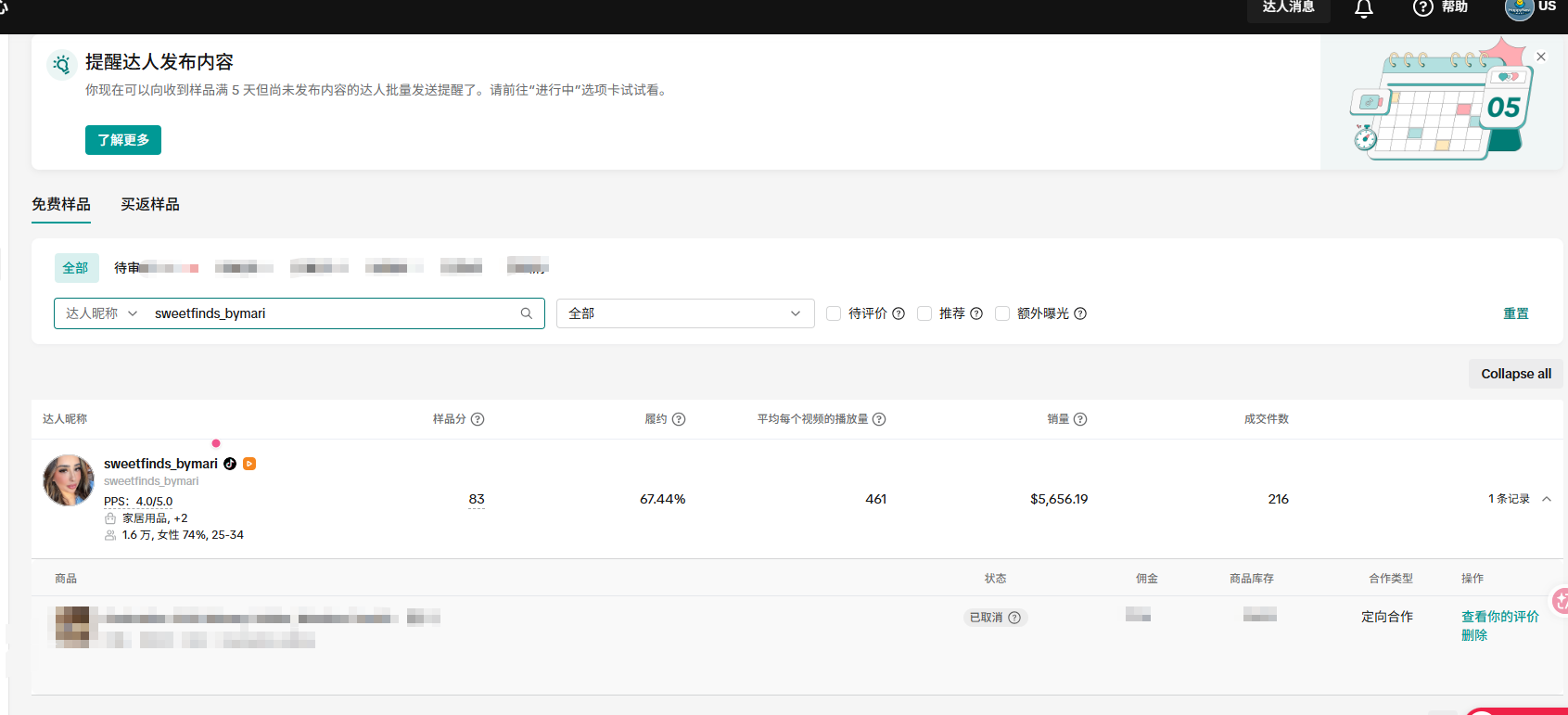Click the sweetfinds_bymari creator avatar
Image resolution: width=1568 pixels, height=715 pixels.
pyautogui.click(x=69, y=480)
